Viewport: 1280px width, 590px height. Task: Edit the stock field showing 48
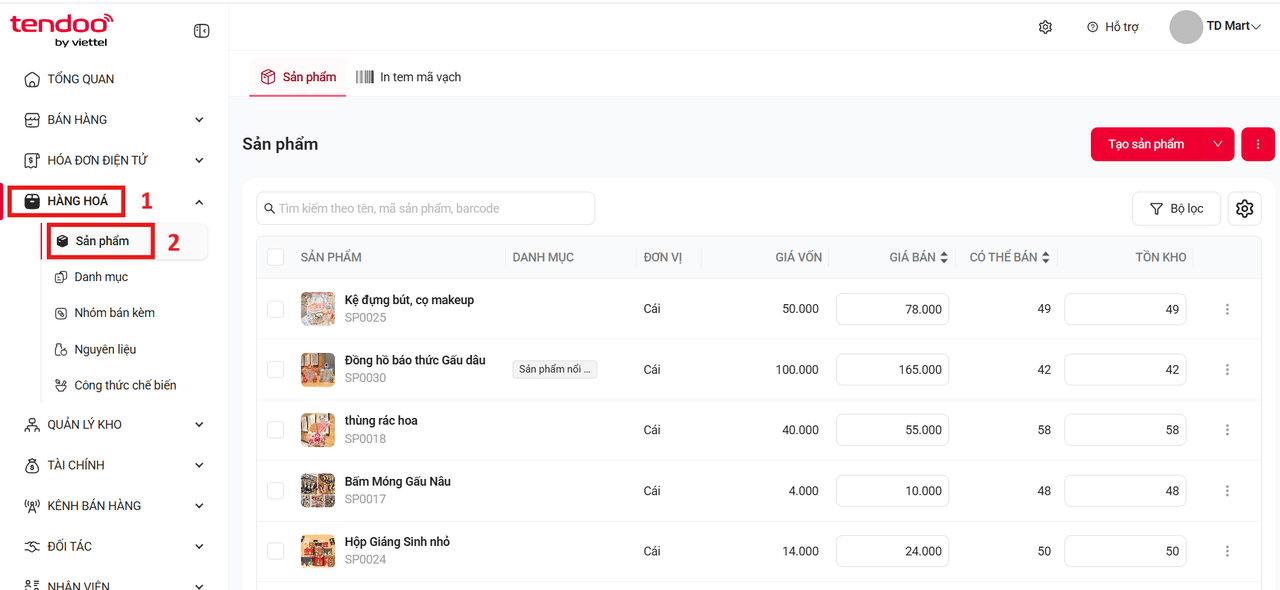pos(1125,491)
